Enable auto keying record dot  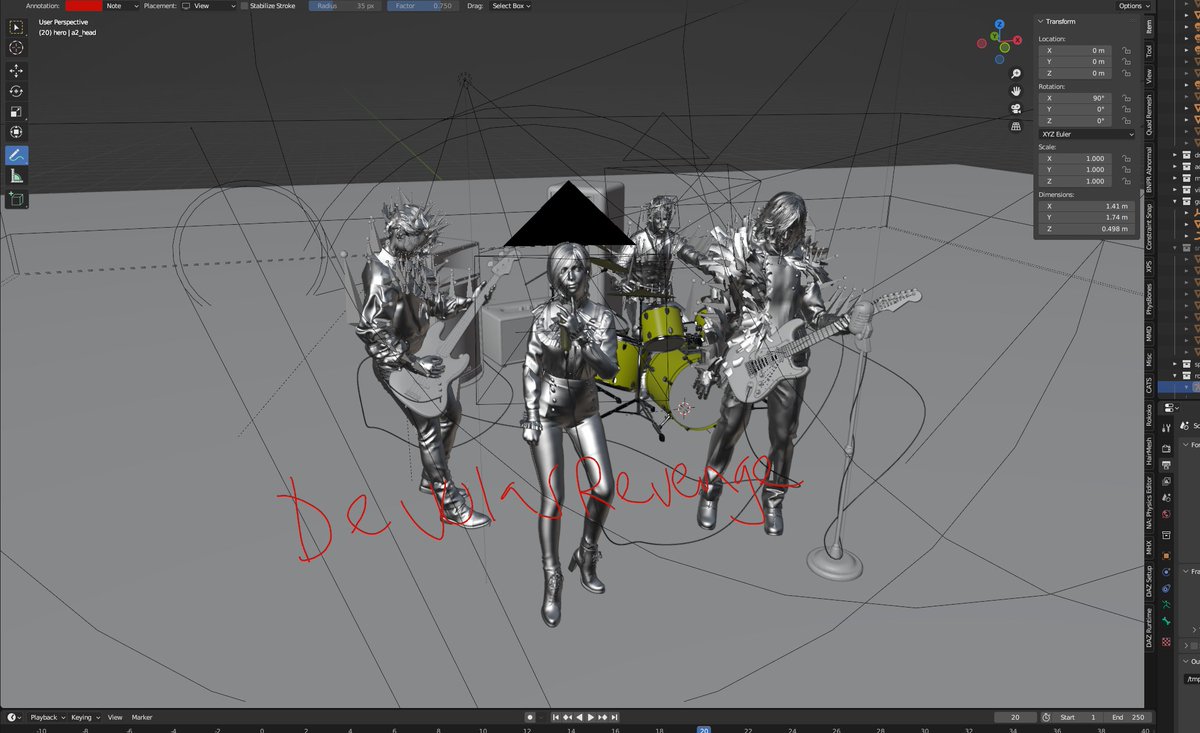tap(530, 717)
